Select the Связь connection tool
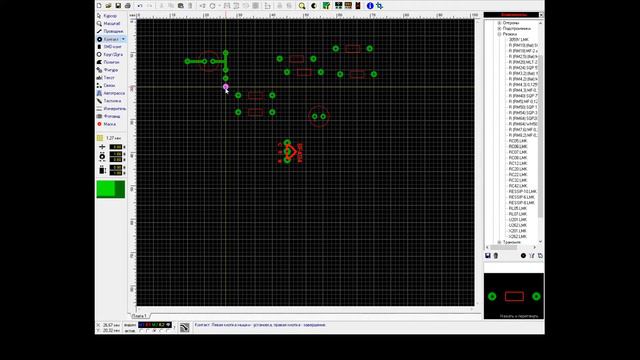Screen dimensions: 640x360 click(x=111, y=85)
